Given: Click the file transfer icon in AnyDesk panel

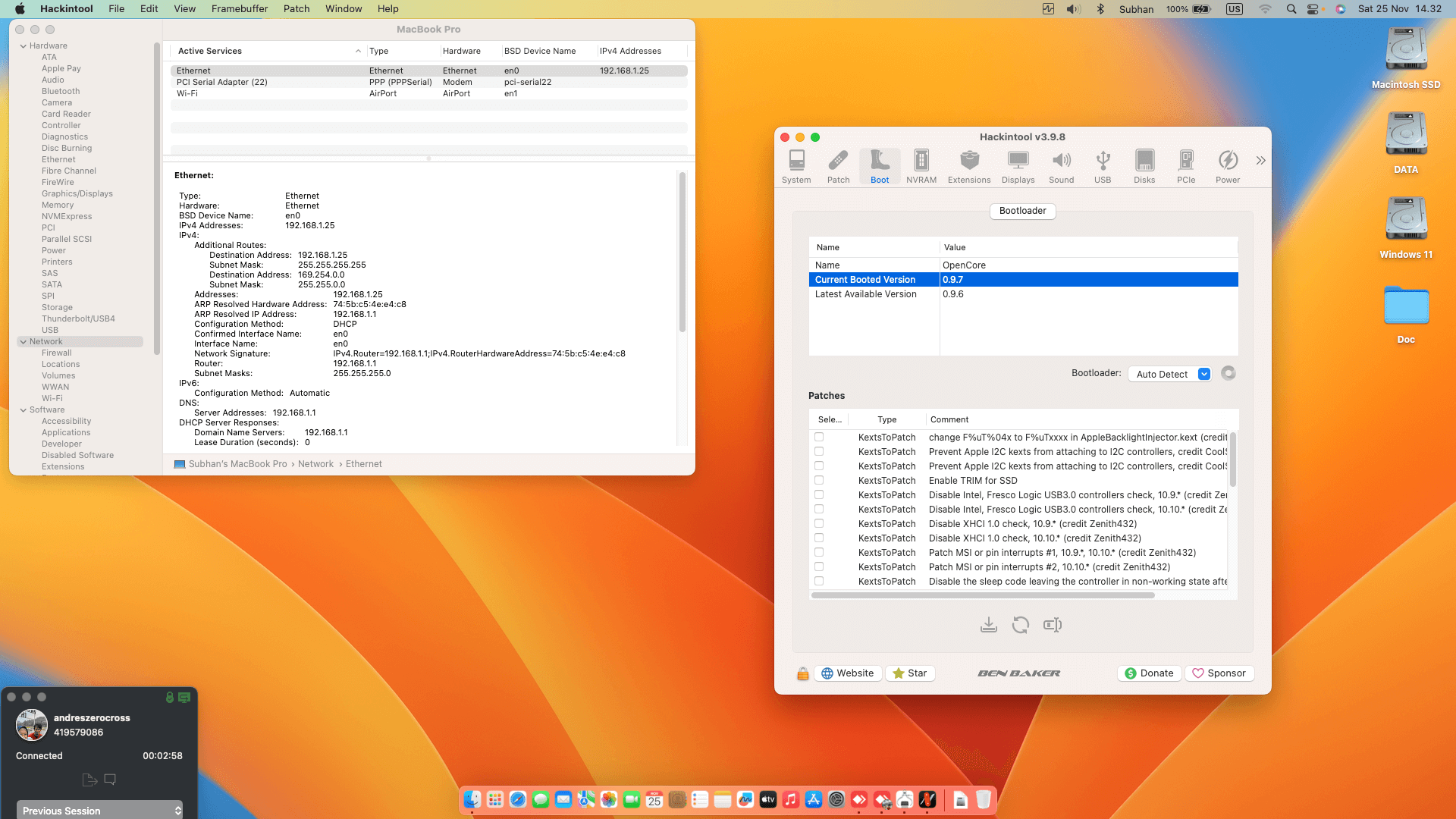Looking at the screenshot, I should [x=89, y=780].
